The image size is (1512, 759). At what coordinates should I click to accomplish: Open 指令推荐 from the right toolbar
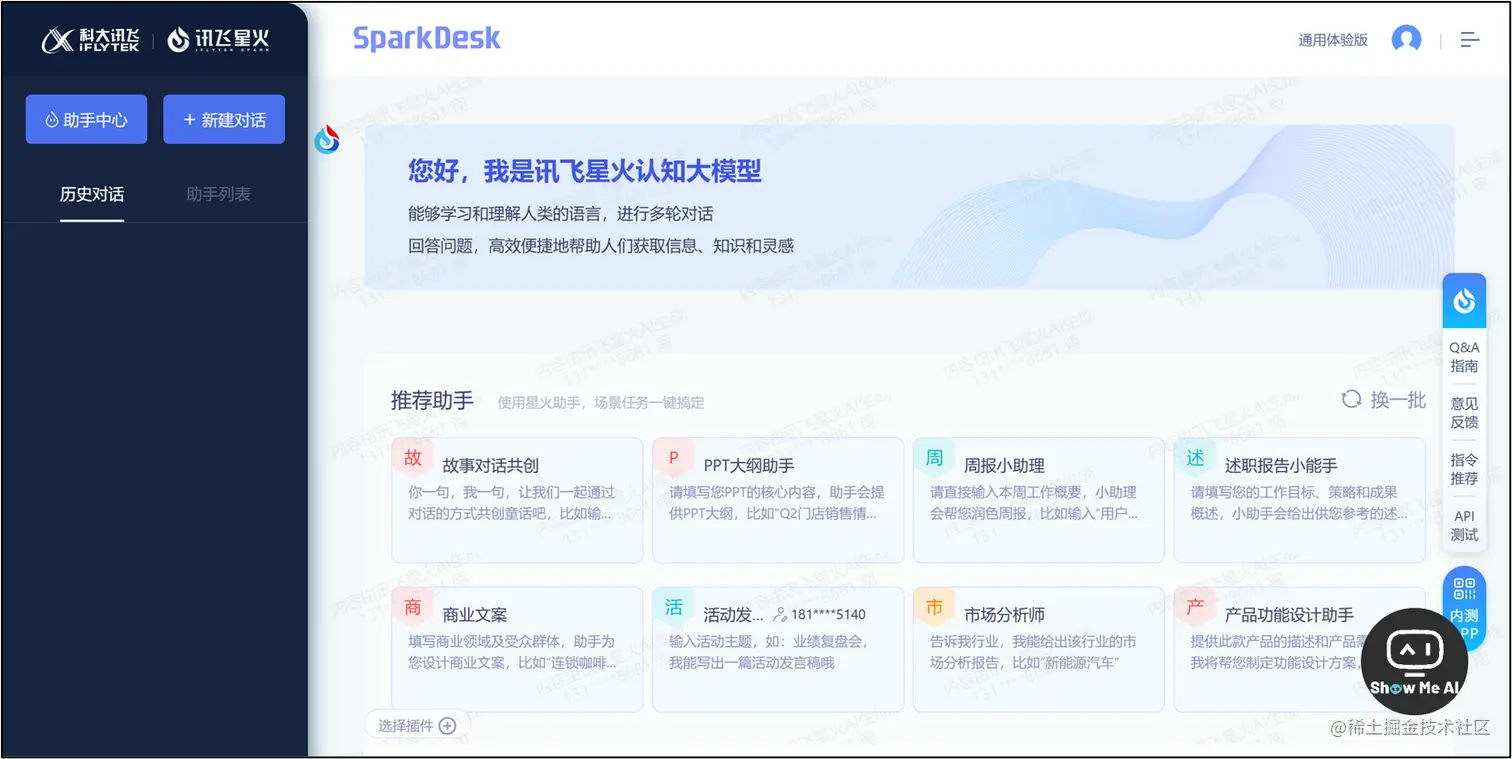[1464, 469]
